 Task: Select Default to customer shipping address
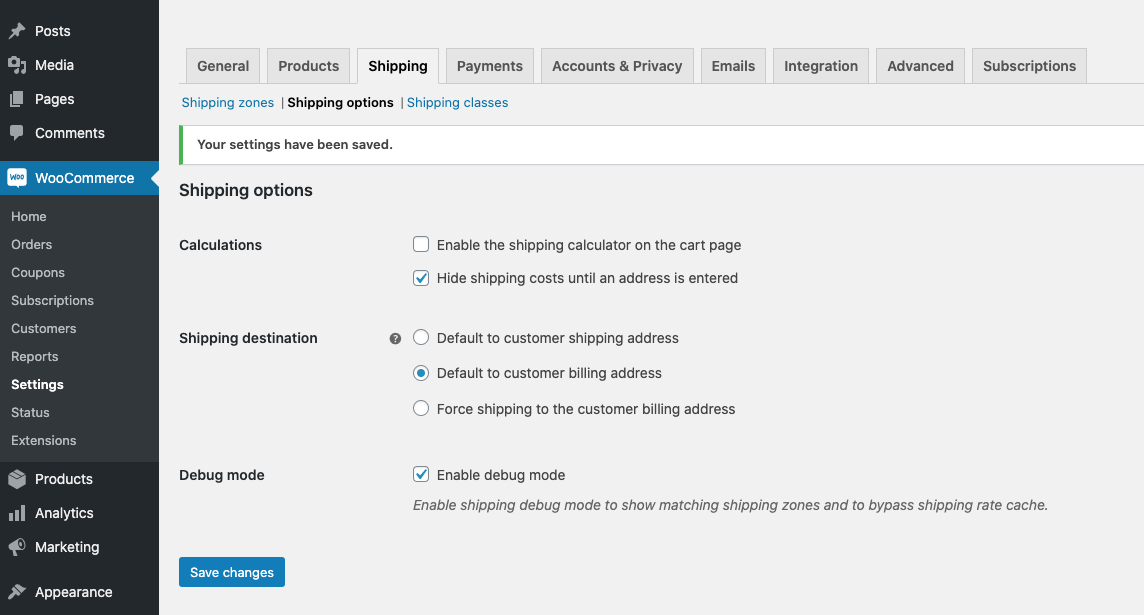pos(421,338)
